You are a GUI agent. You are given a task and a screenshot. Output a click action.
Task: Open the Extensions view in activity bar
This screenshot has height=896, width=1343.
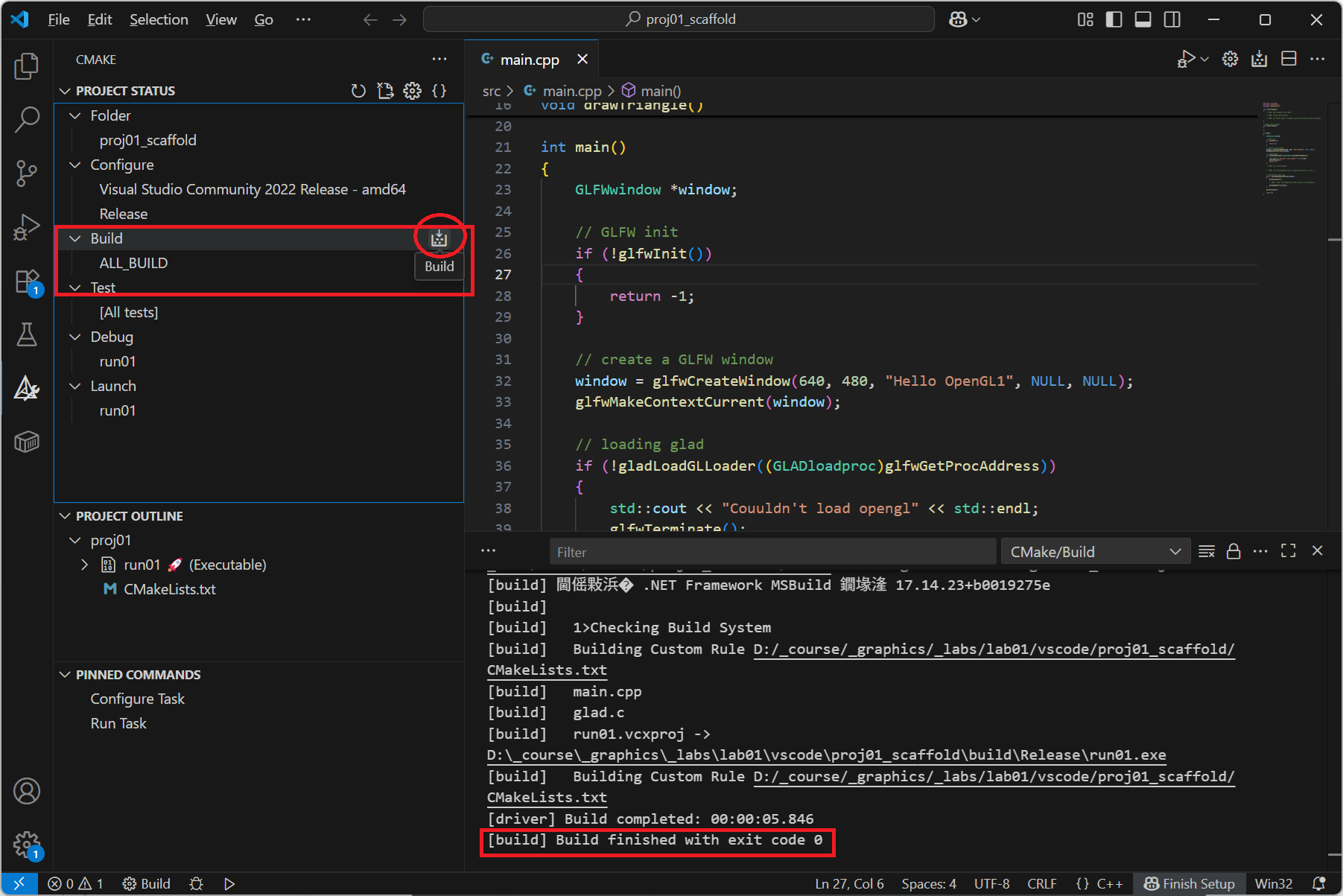(x=27, y=282)
